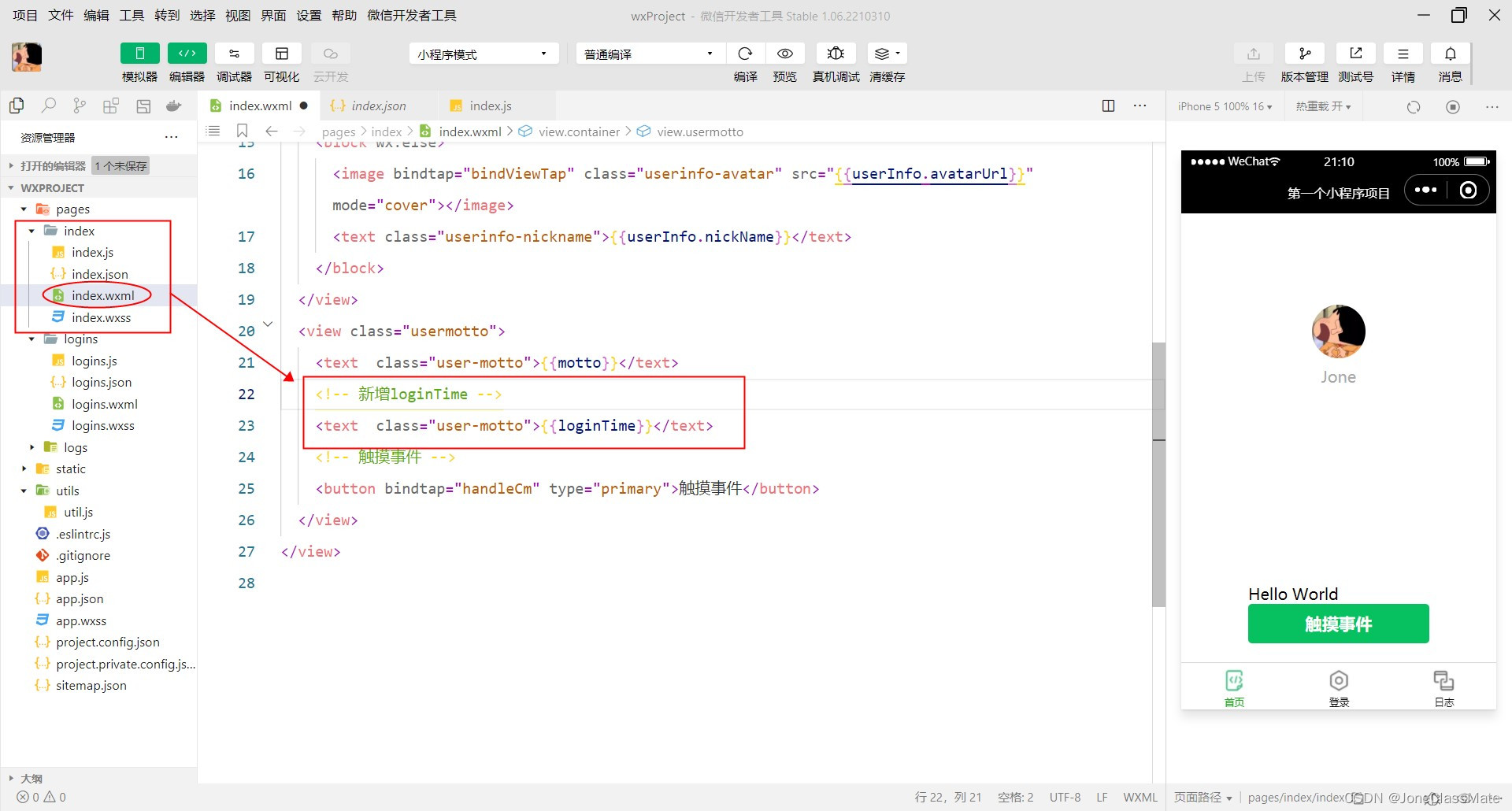The height and width of the screenshot is (811, 1512).
Task: Refresh the simulator
Action: click(x=1414, y=106)
